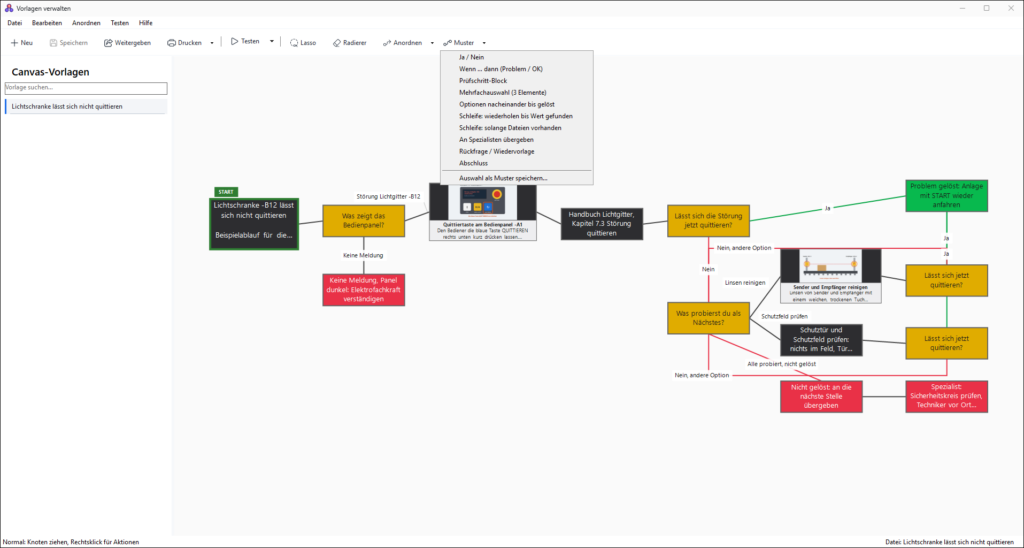Click the Linsen reinigen edge label

(x=744, y=283)
